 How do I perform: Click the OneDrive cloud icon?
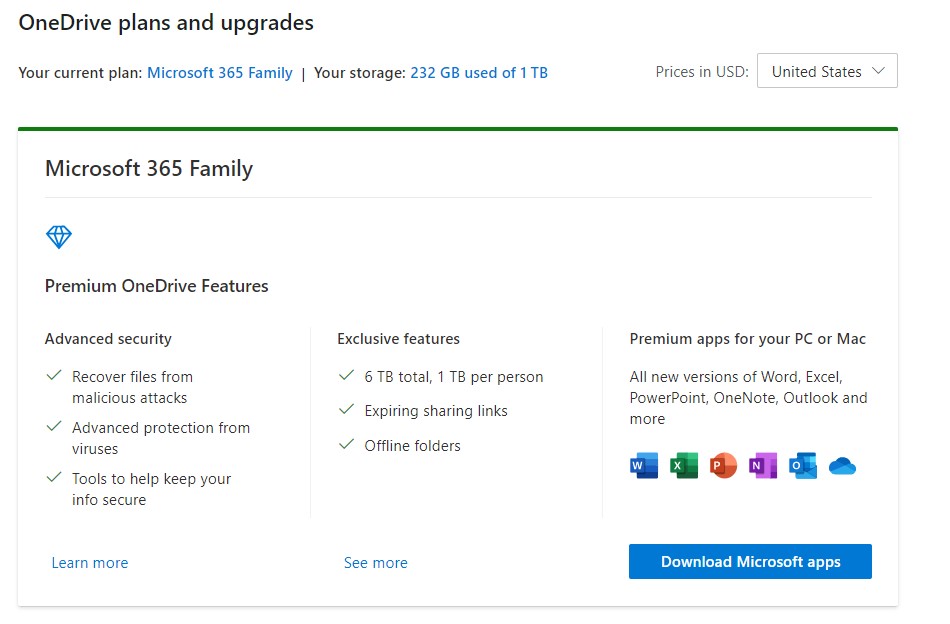click(842, 466)
